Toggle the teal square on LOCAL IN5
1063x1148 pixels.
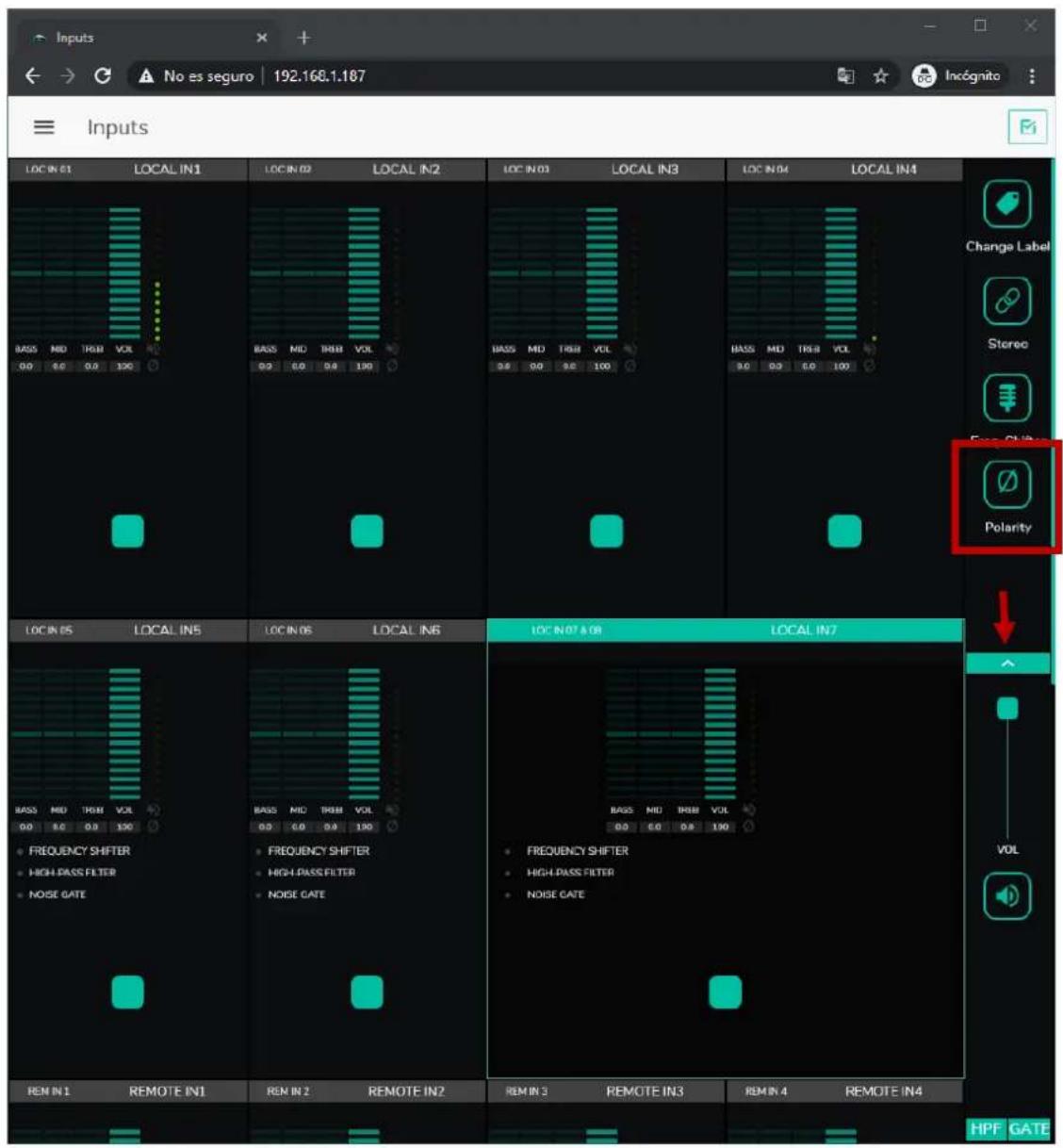click(x=128, y=992)
